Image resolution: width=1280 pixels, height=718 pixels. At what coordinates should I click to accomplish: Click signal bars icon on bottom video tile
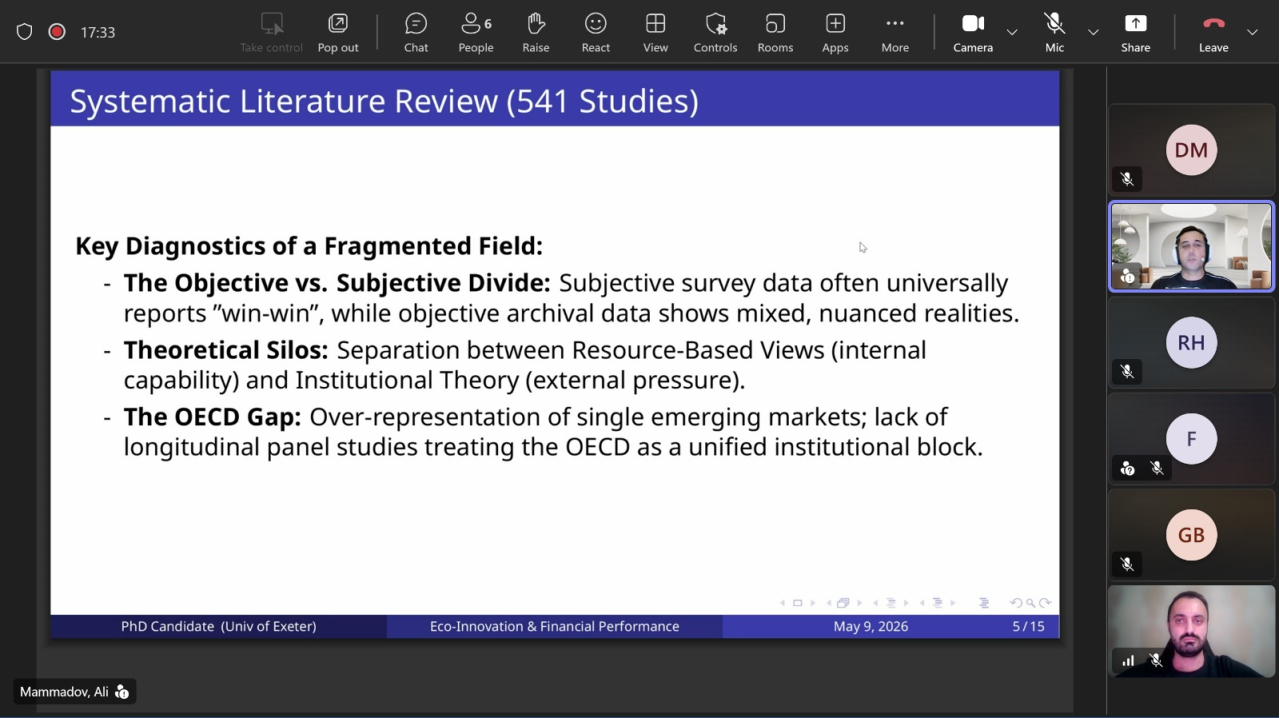[x=1128, y=660]
